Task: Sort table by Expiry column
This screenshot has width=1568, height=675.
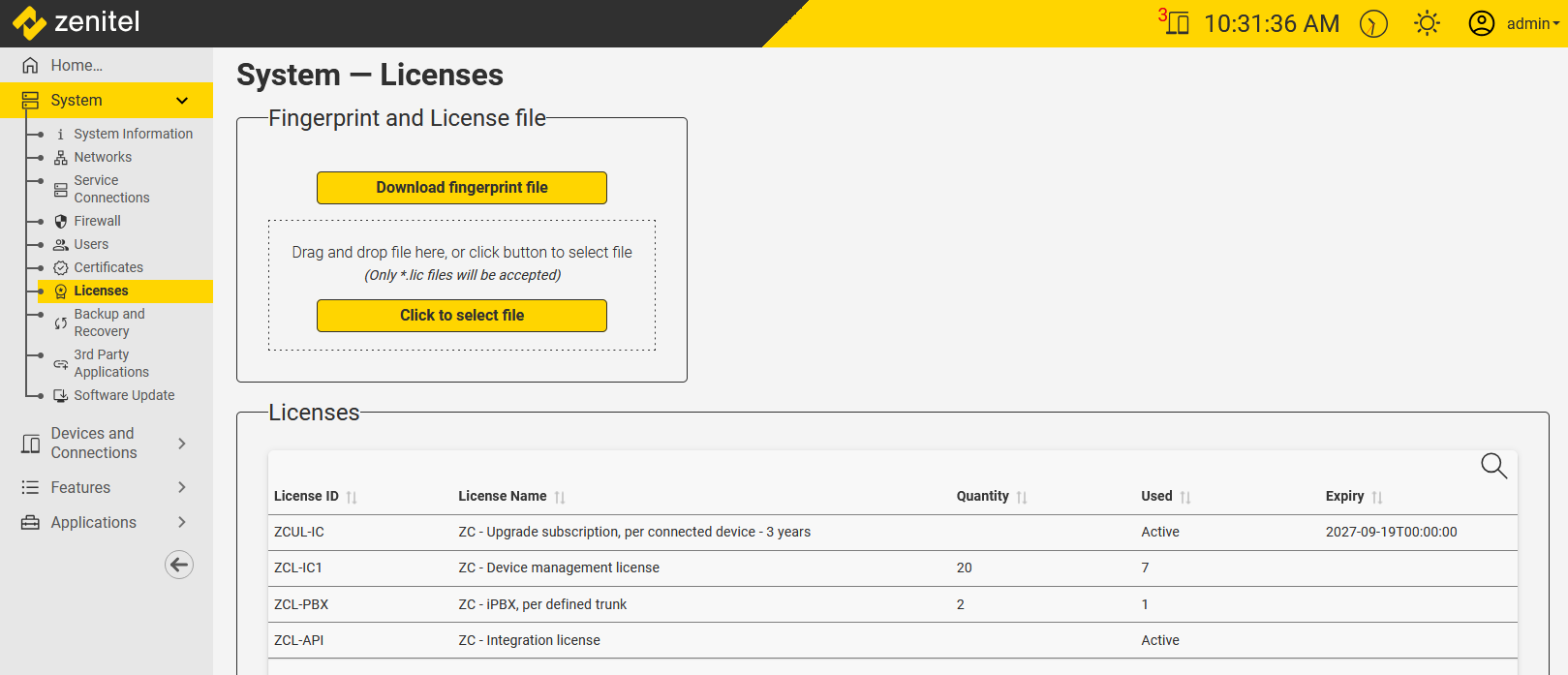Action: pyautogui.click(x=1376, y=497)
